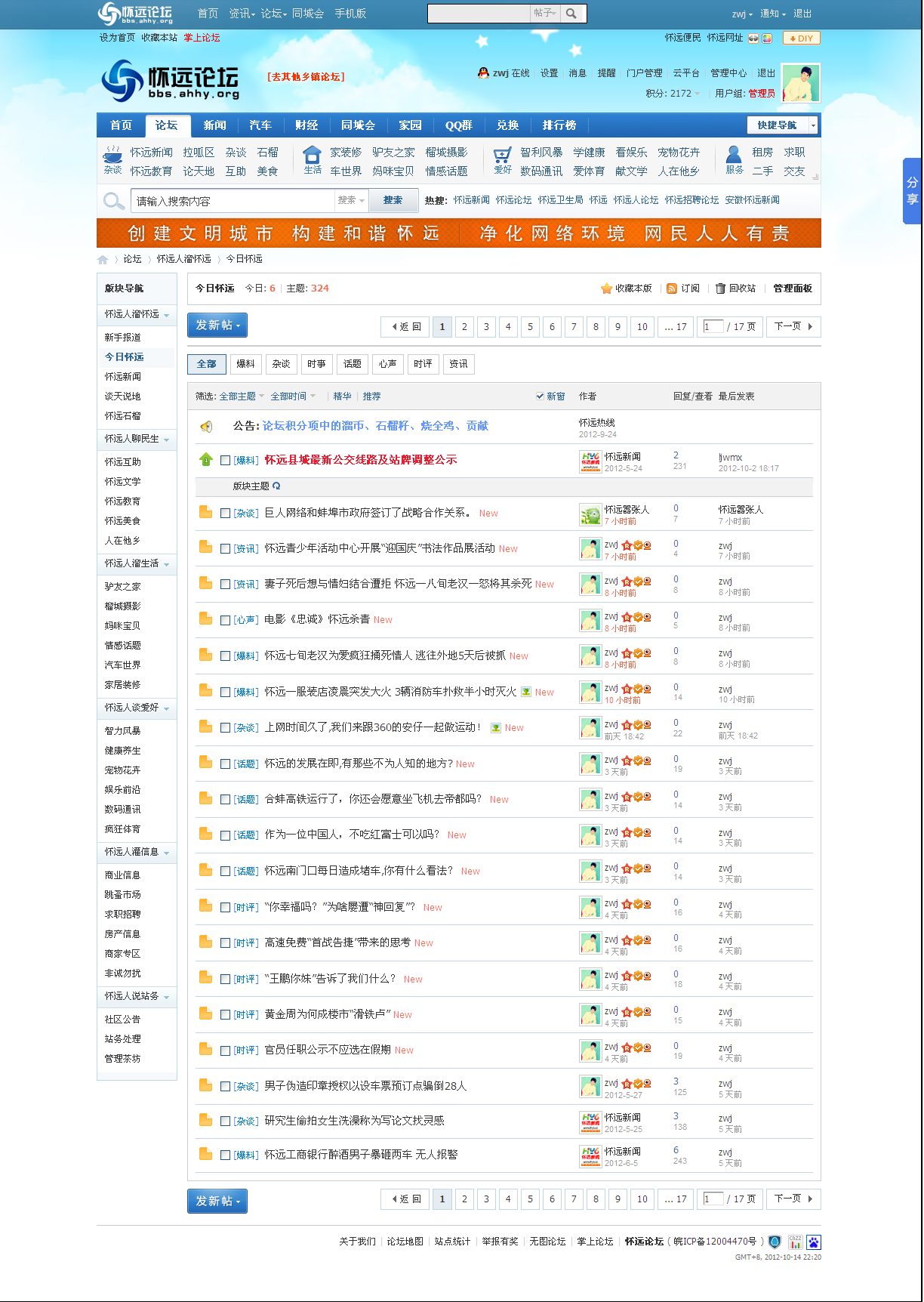Screen dimensions: 924x1302
Task: Expand the 全部主题 filter dropdown
Action: pos(242,396)
